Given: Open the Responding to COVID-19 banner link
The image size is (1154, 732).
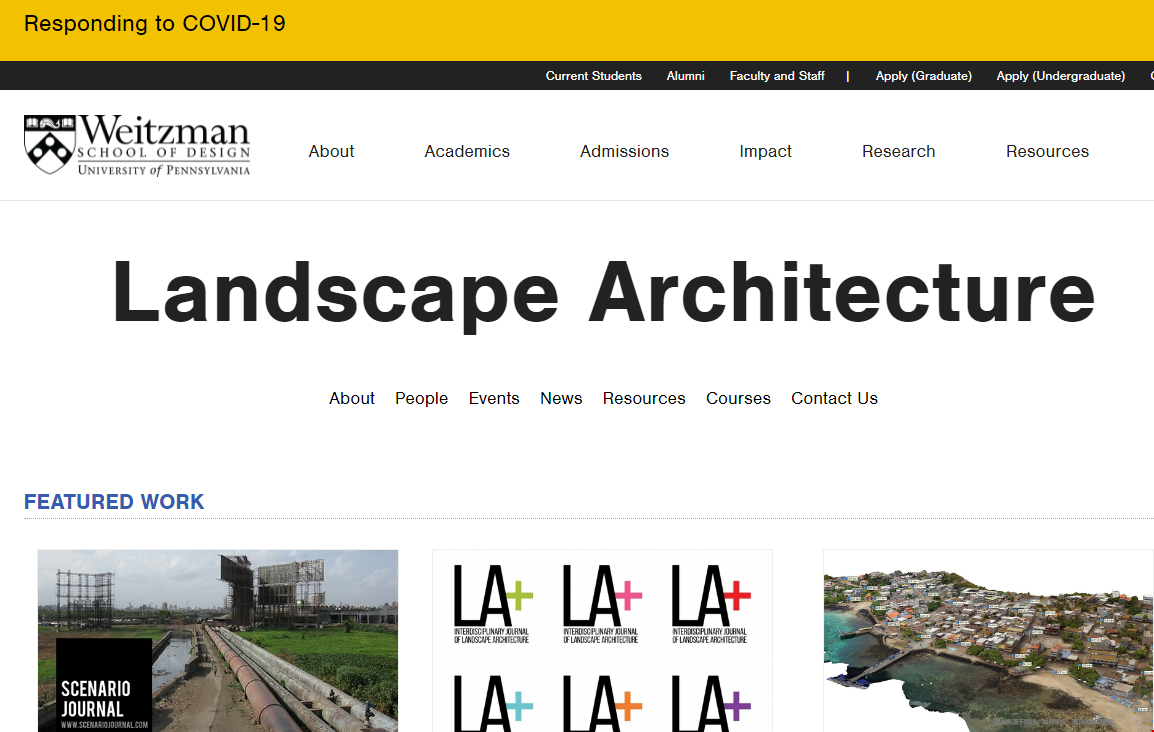Looking at the screenshot, I should click(x=155, y=24).
